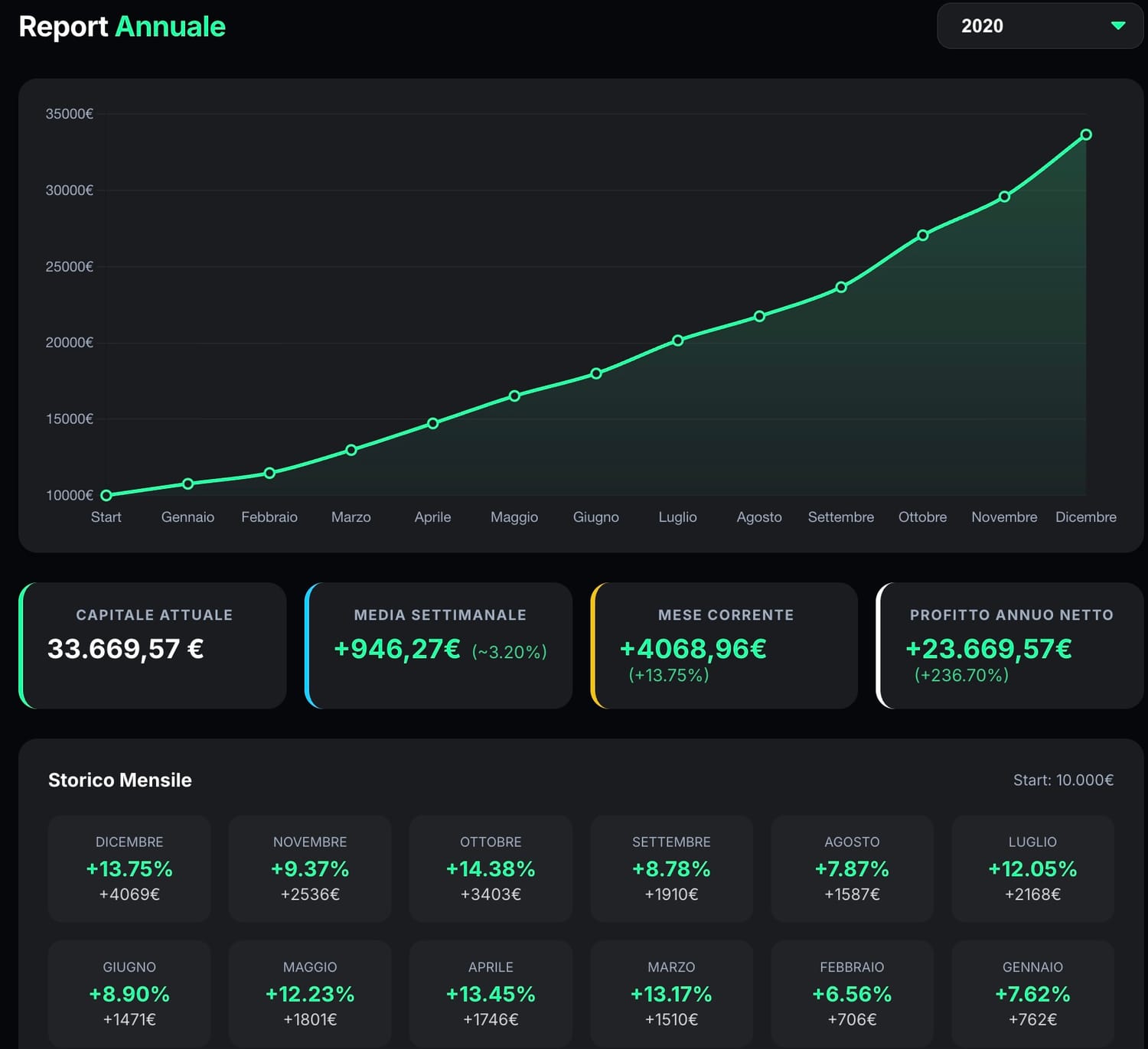Select the Dicembre data point on chart
The height and width of the screenshot is (1049, 1148).
1086,134
